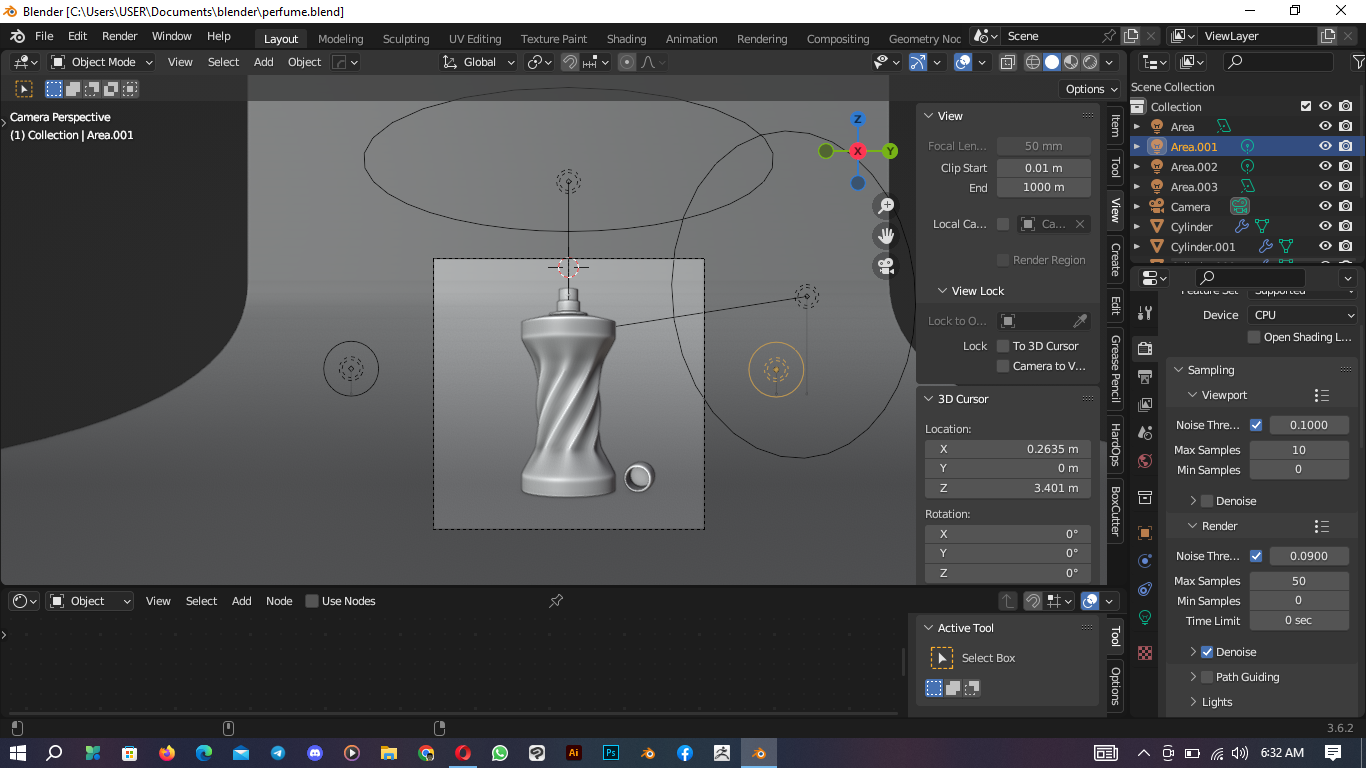Screen dimensions: 1366x768
Task: Toggle X-Ray in the viewport header
Action: point(1007,62)
